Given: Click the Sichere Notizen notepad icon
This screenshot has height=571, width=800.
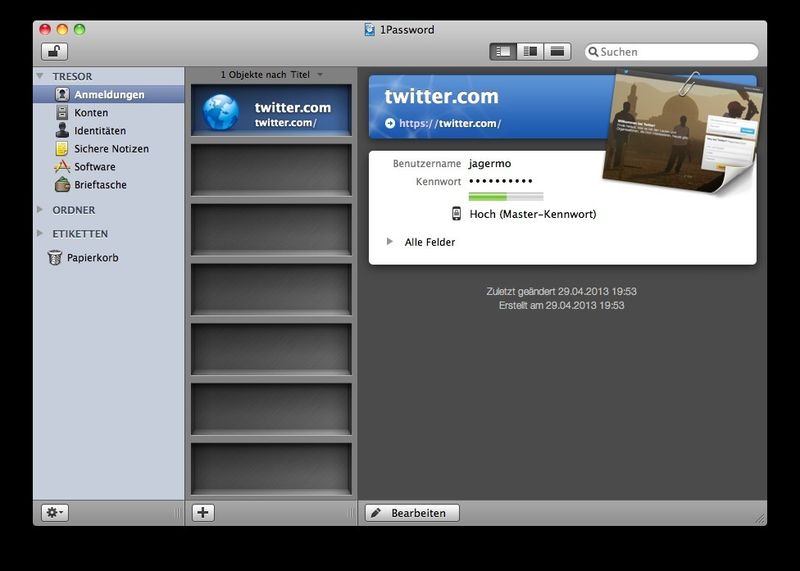Looking at the screenshot, I should pos(62,148).
